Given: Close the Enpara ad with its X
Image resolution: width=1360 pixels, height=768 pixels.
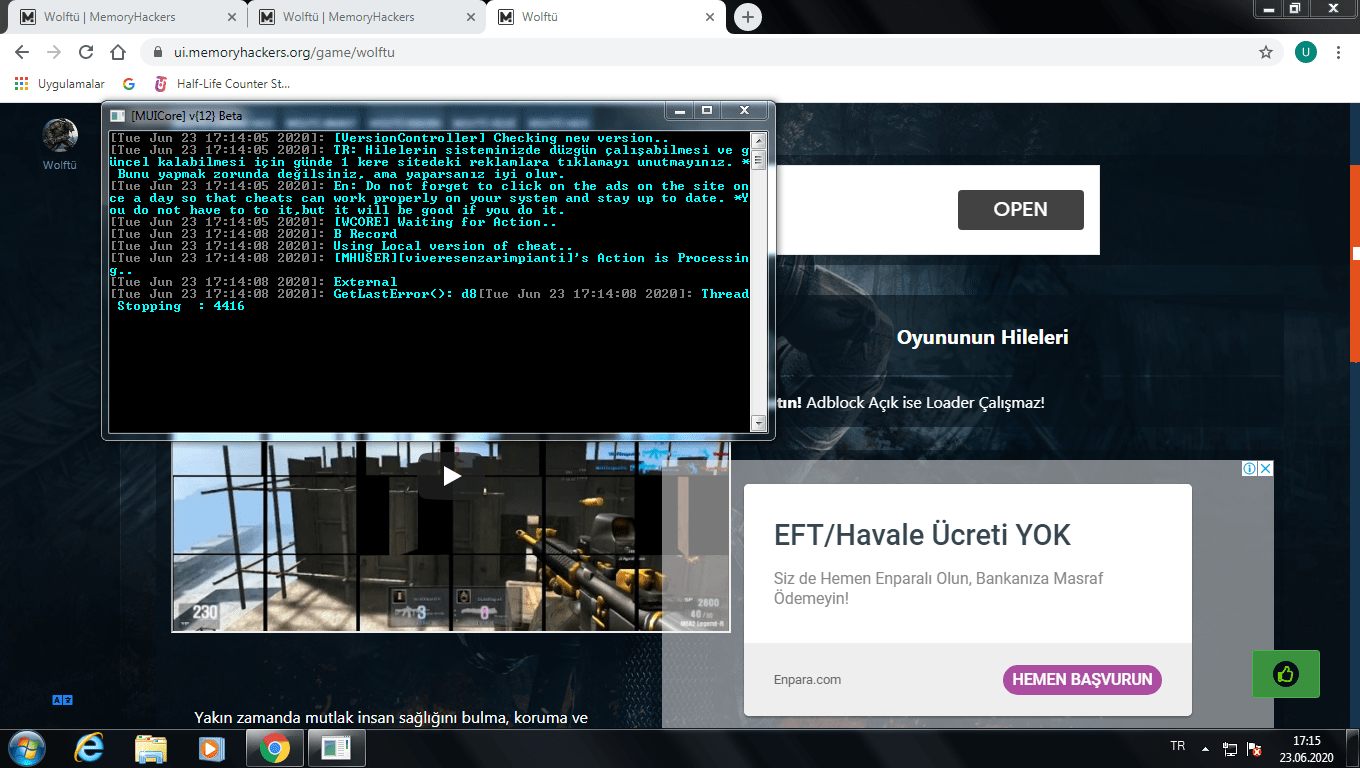Looking at the screenshot, I should tap(1265, 469).
